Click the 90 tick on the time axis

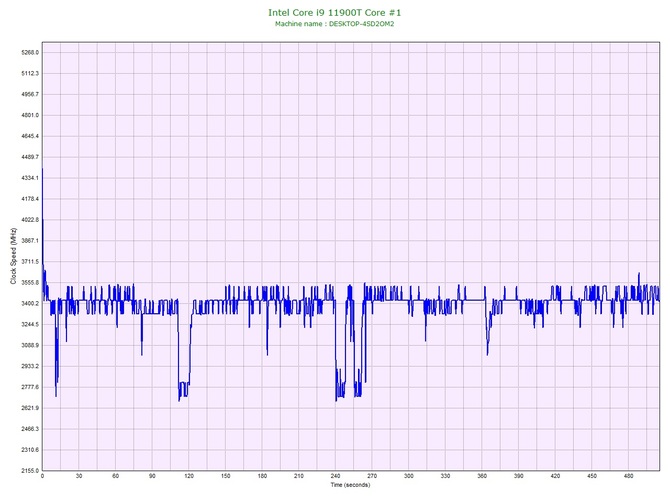coord(152,476)
